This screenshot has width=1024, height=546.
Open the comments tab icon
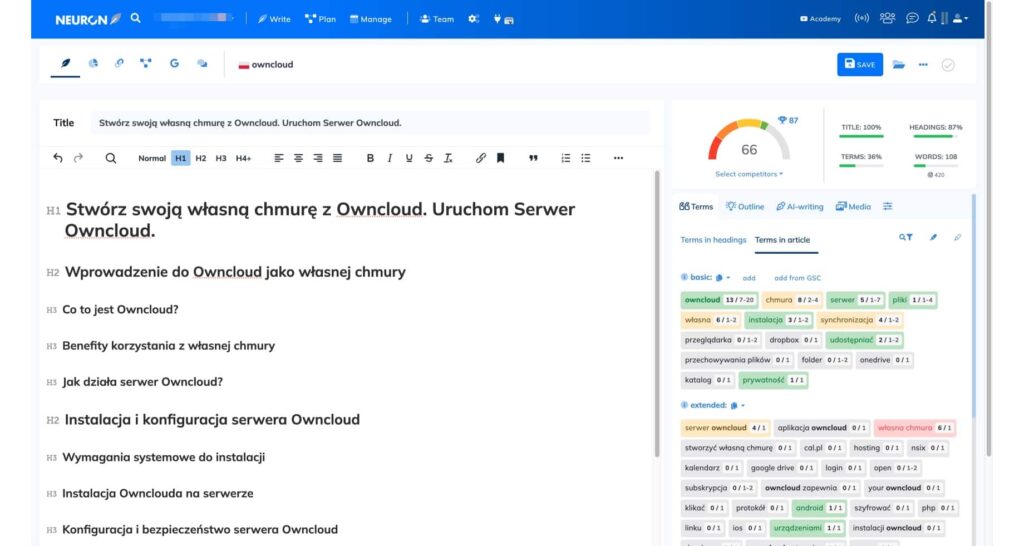pyautogui.click(x=202, y=63)
